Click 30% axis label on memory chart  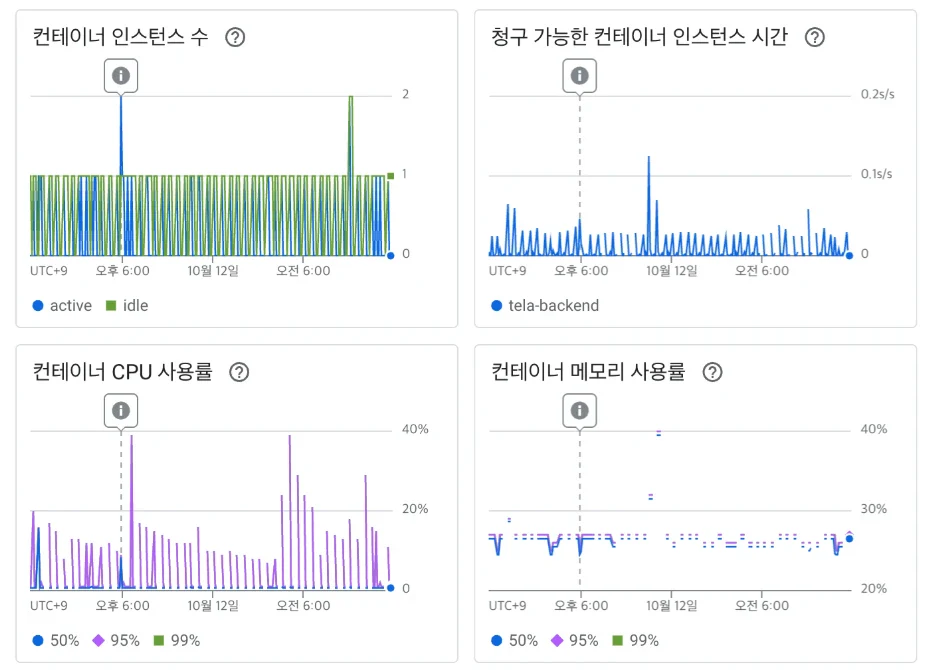(874, 509)
